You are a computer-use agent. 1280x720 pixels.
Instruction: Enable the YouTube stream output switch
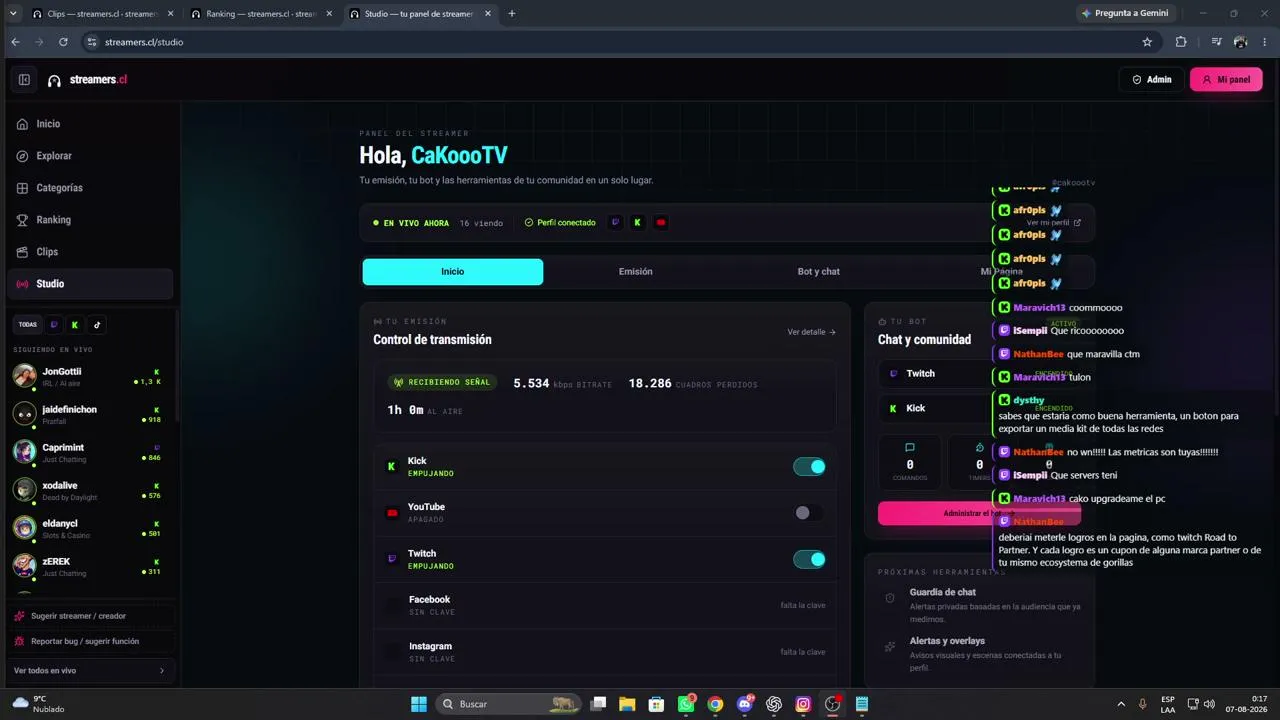(809, 513)
